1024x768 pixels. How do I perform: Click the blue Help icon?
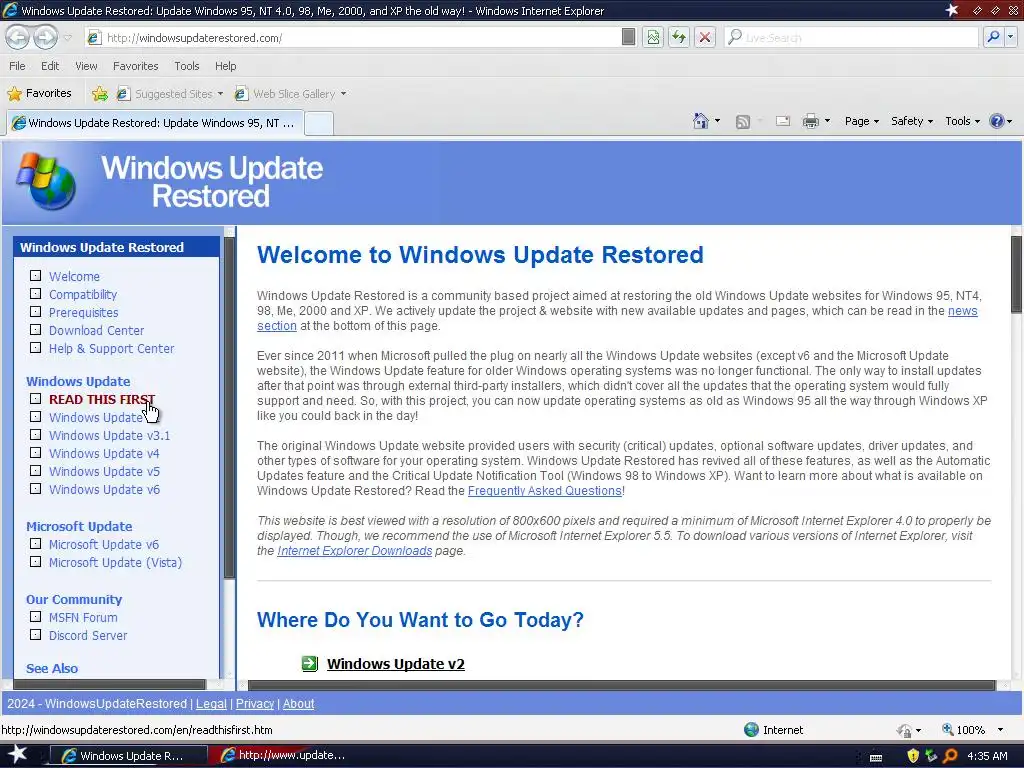(997, 121)
